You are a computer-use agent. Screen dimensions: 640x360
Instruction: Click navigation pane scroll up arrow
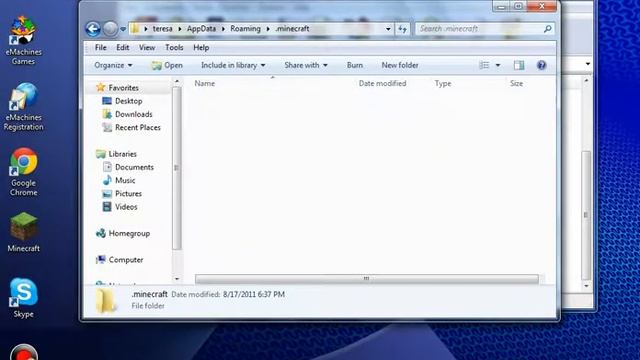[177, 82]
